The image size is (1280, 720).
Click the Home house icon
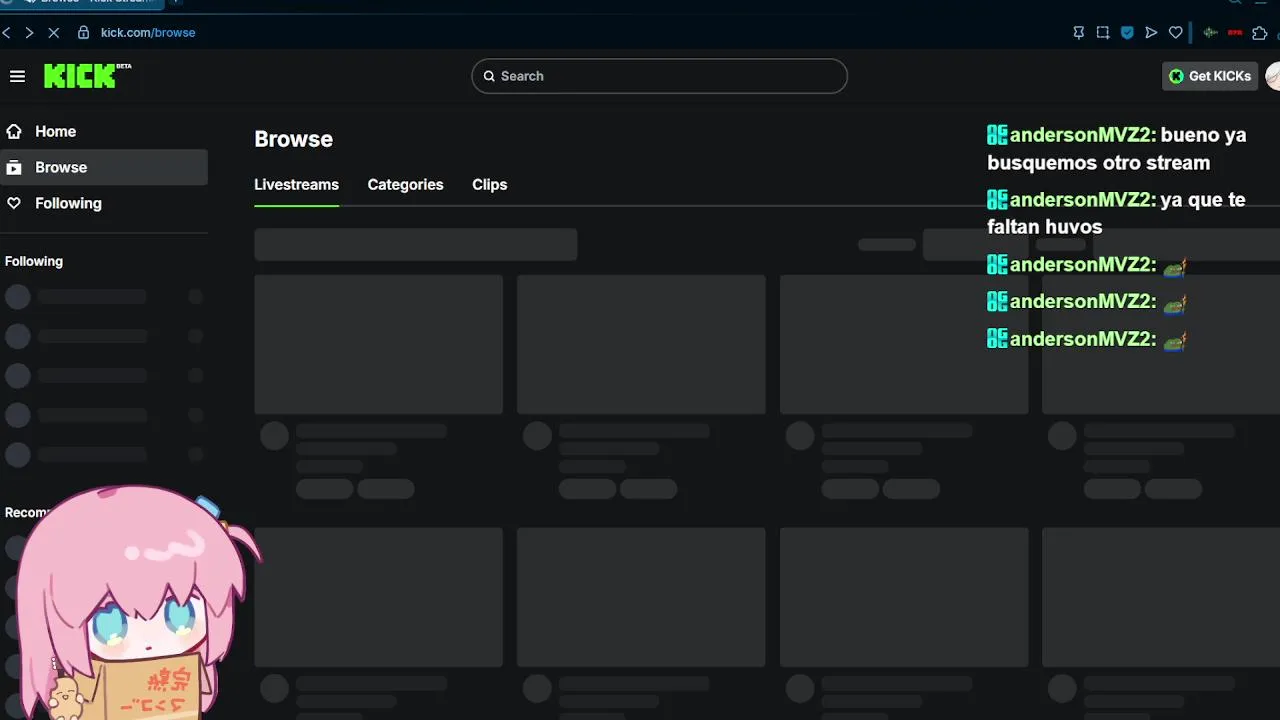click(14, 131)
